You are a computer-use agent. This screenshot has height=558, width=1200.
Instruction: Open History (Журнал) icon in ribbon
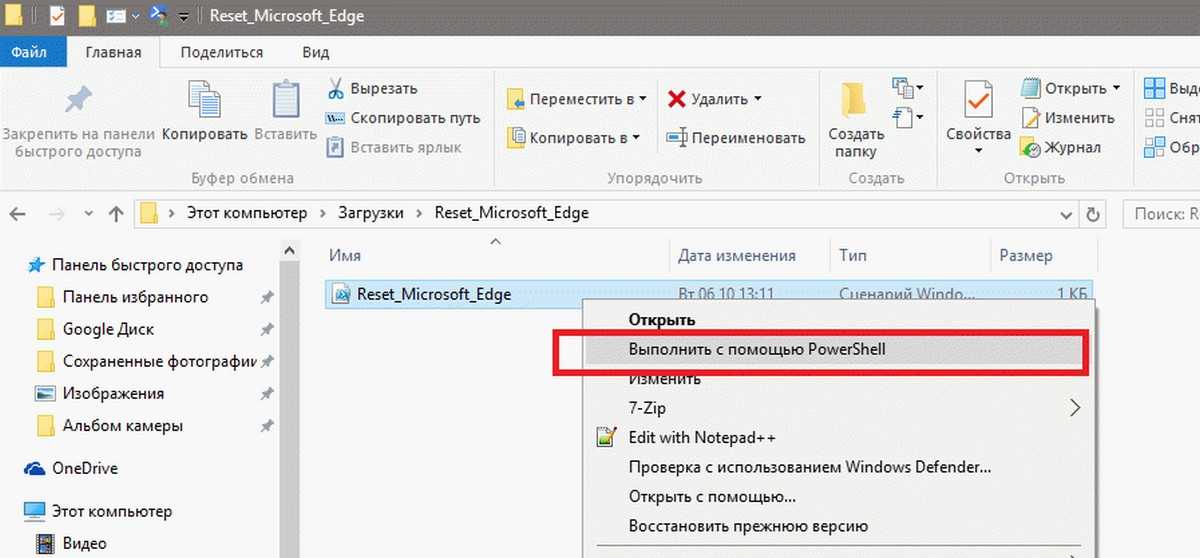point(1030,148)
